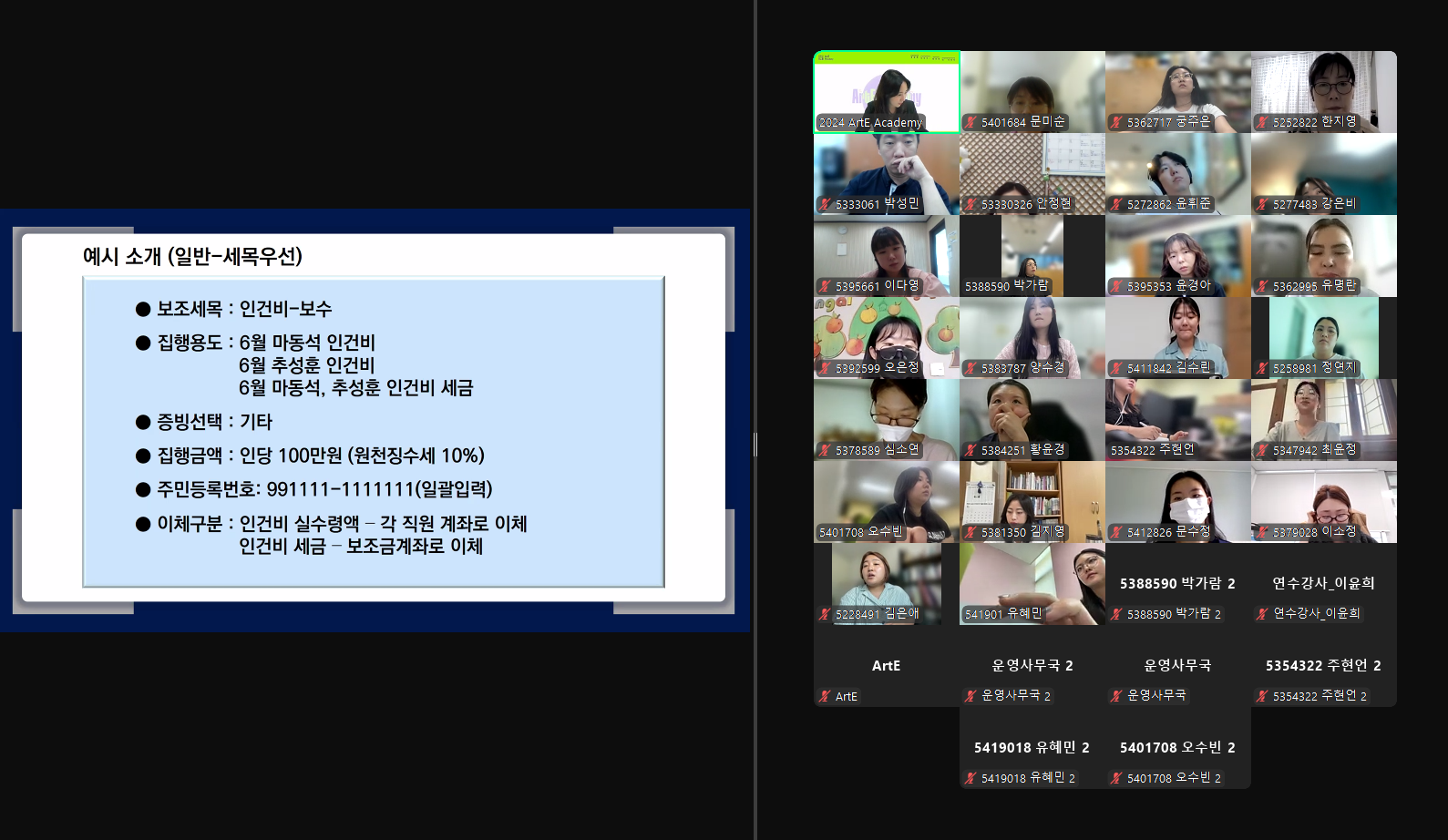The image size is (1448, 840).
Task: Tap the muted mic icon next to 5277483 강은비
Action: click(x=1263, y=204)
